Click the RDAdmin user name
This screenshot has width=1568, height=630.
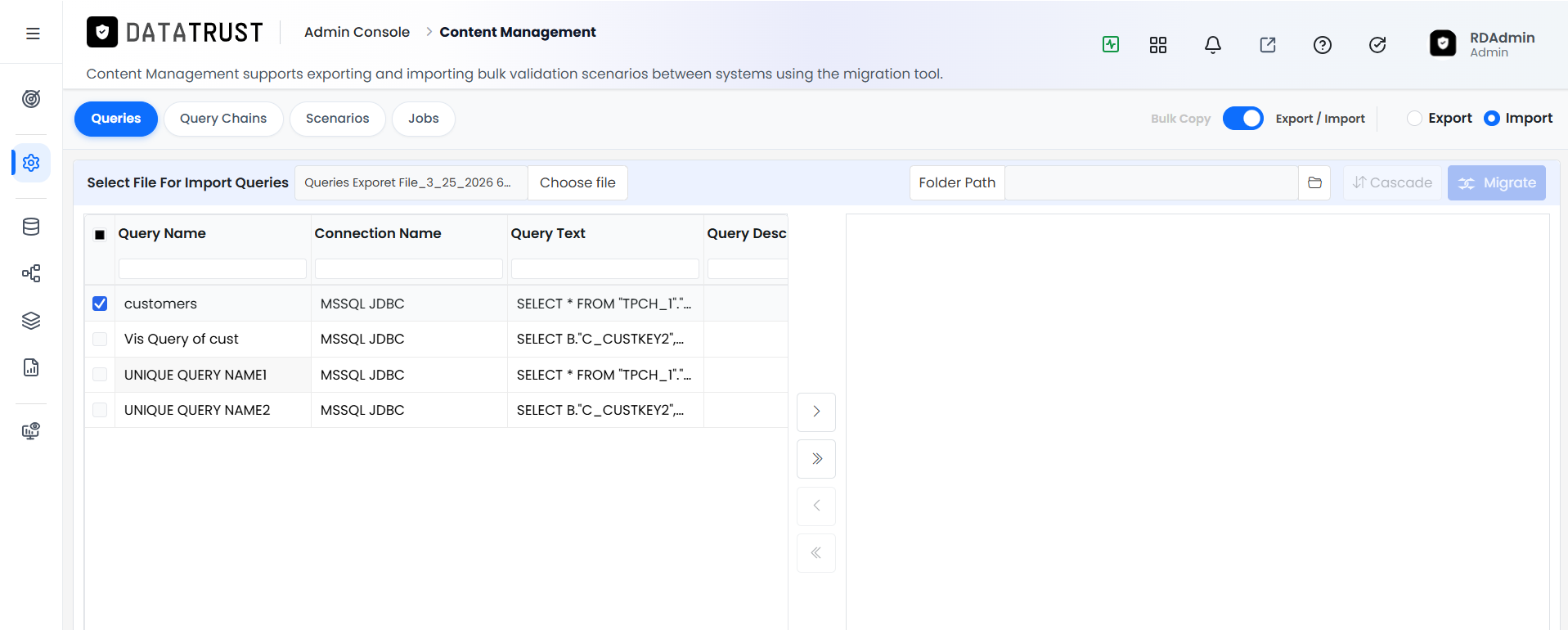click(x=1502, y=38)
